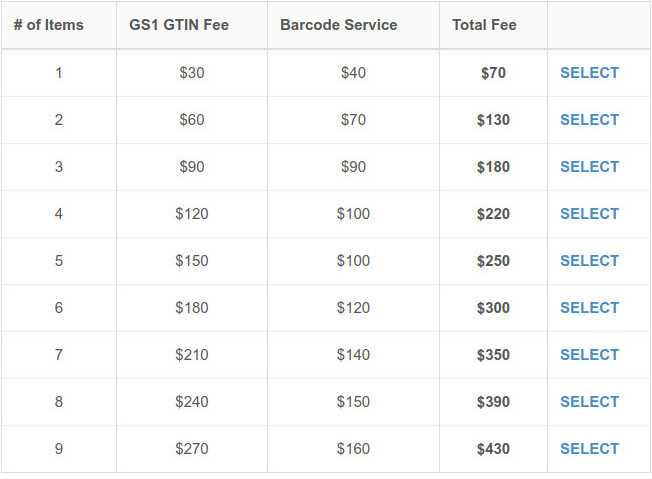Click the 'Barcode Service' column header
Image resolution: width=652 pixels, height=479 pixels.
coord(338,25)
